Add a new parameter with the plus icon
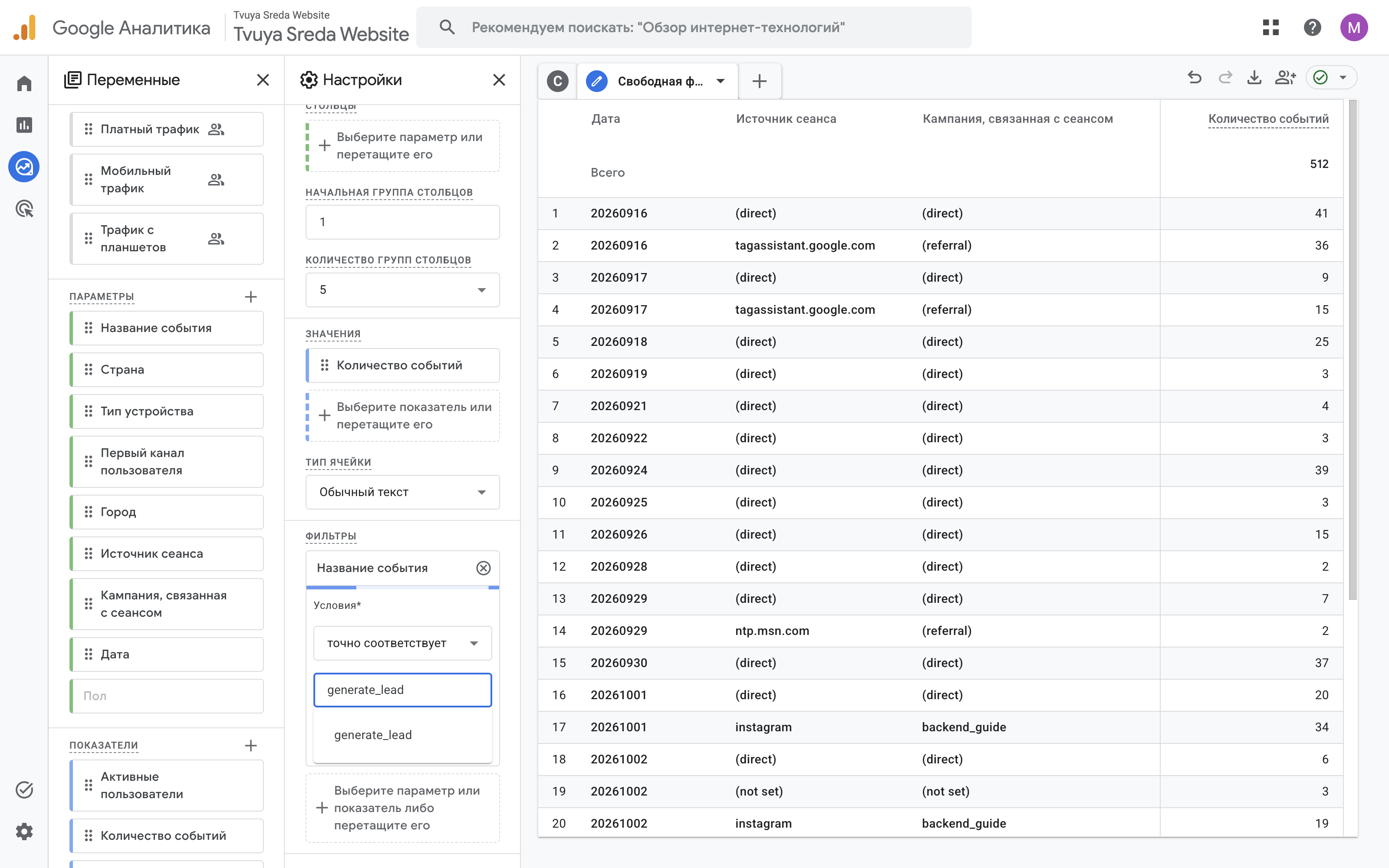The width and height of the screenshot is (1389, 868). pyautogui.click(x=251, y=297)
